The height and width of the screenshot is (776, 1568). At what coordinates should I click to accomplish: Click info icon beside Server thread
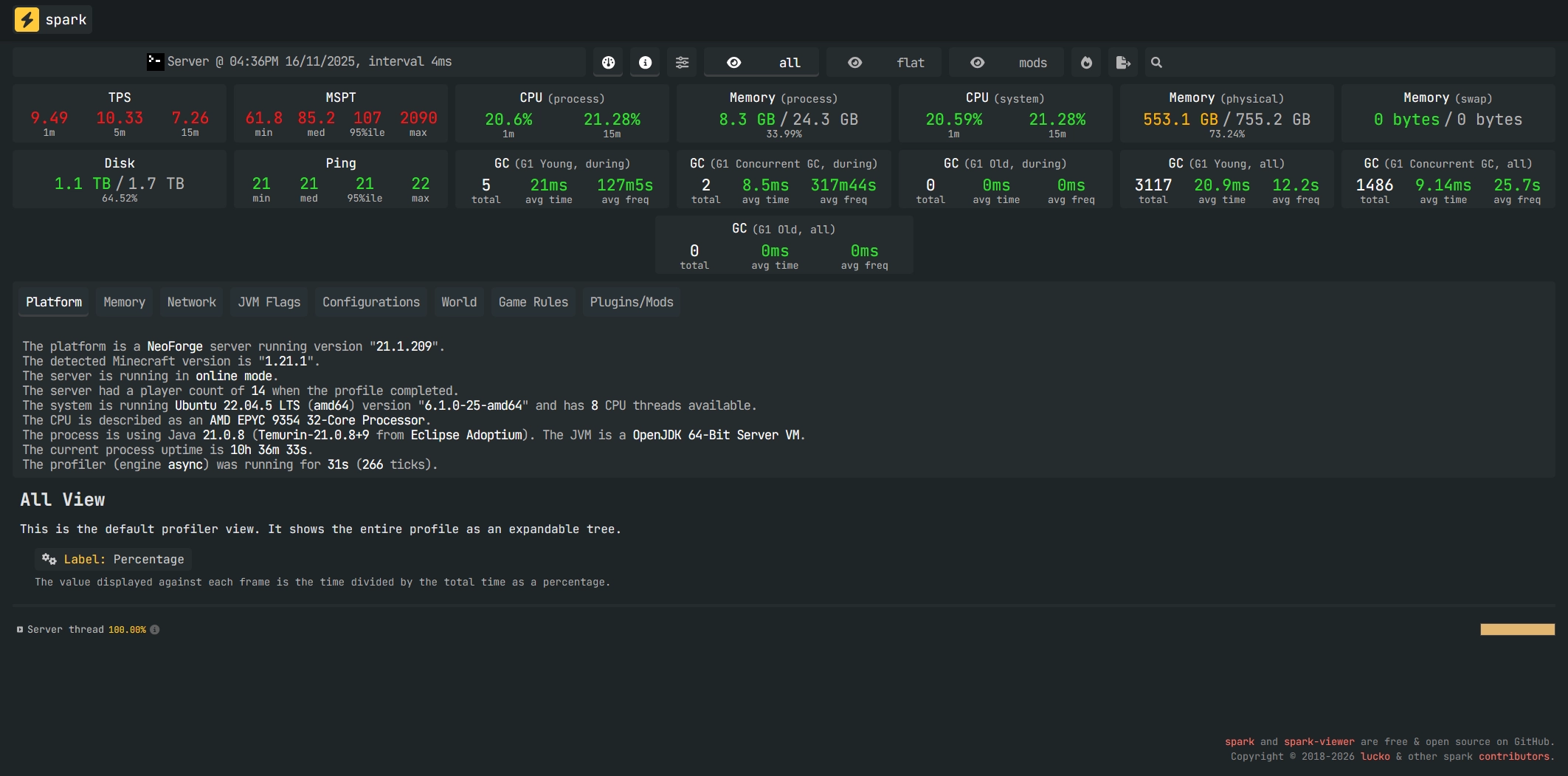point(155,630)
